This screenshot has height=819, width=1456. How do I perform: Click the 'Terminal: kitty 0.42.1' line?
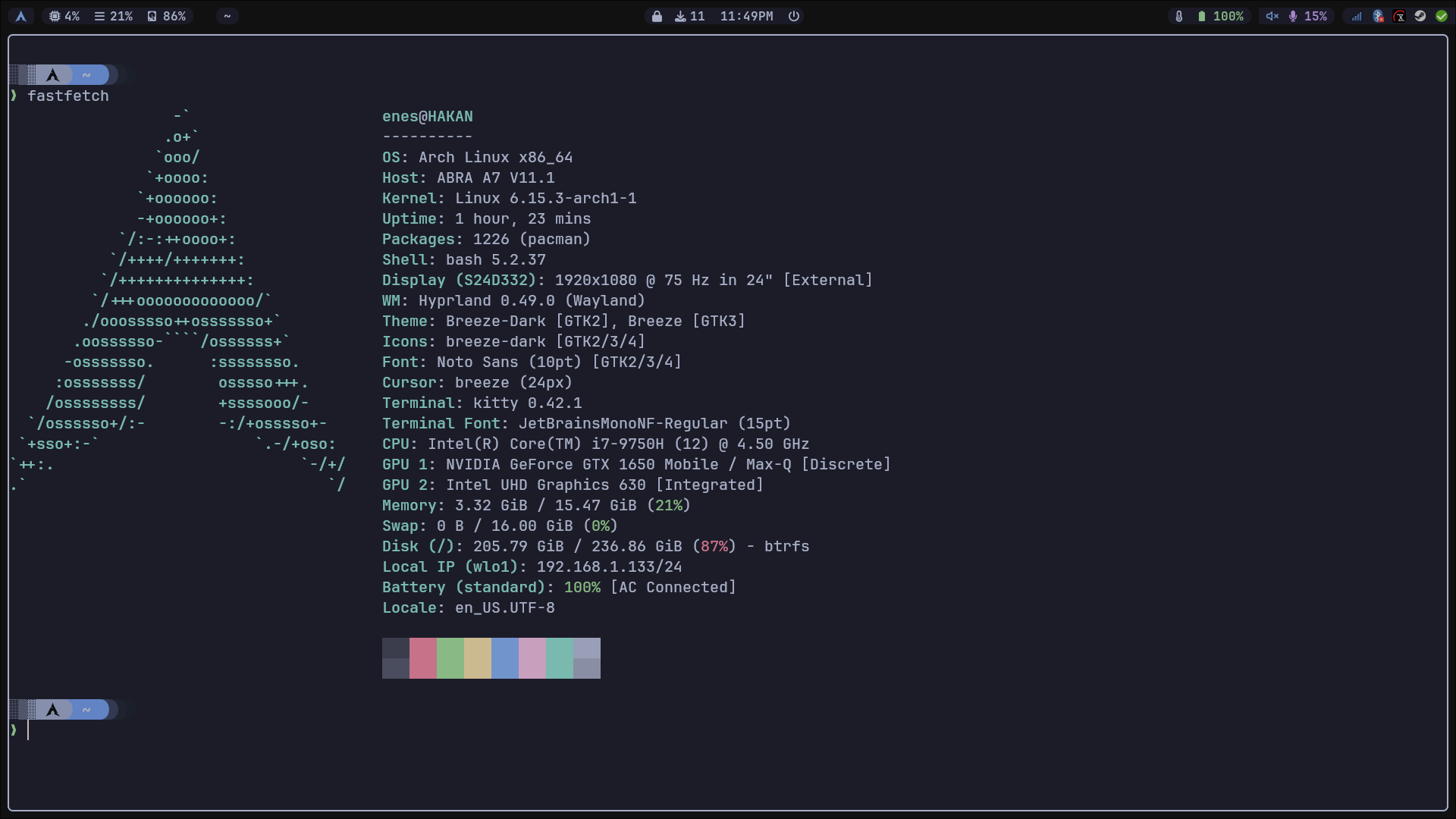pos(482,403)
